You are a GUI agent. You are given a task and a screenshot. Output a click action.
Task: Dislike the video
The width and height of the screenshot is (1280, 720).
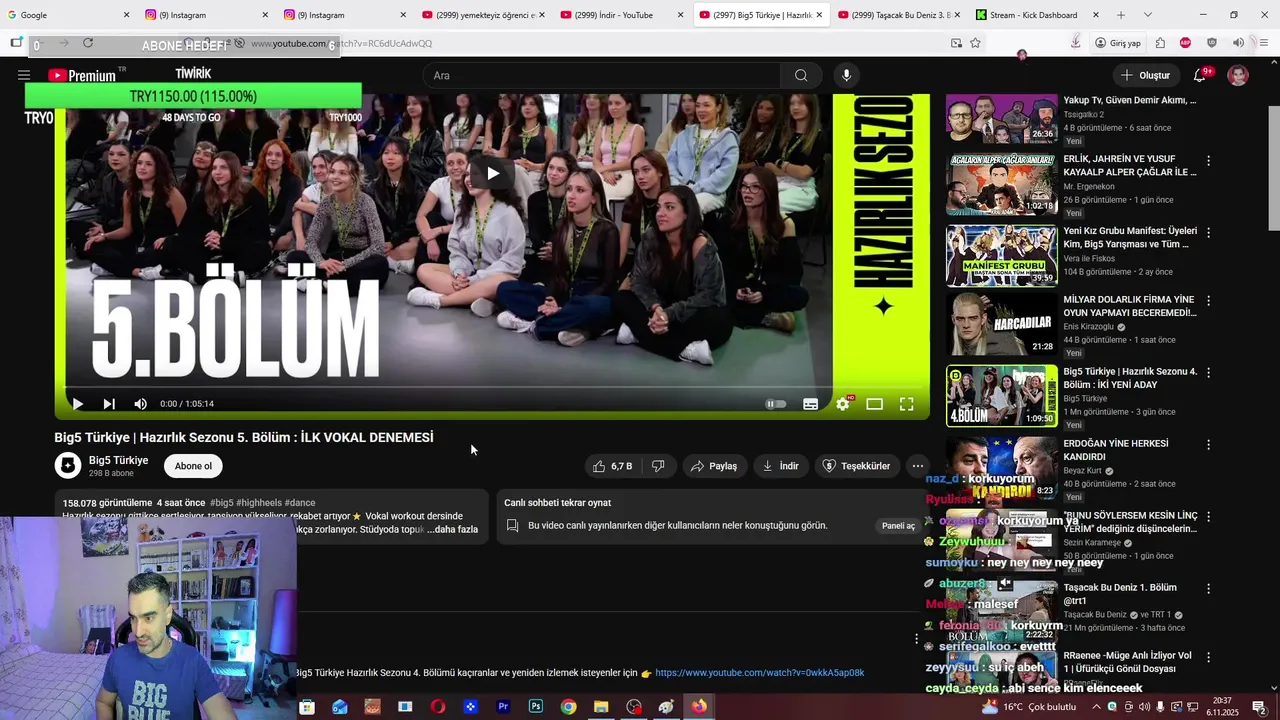click(x=658, y=466)
